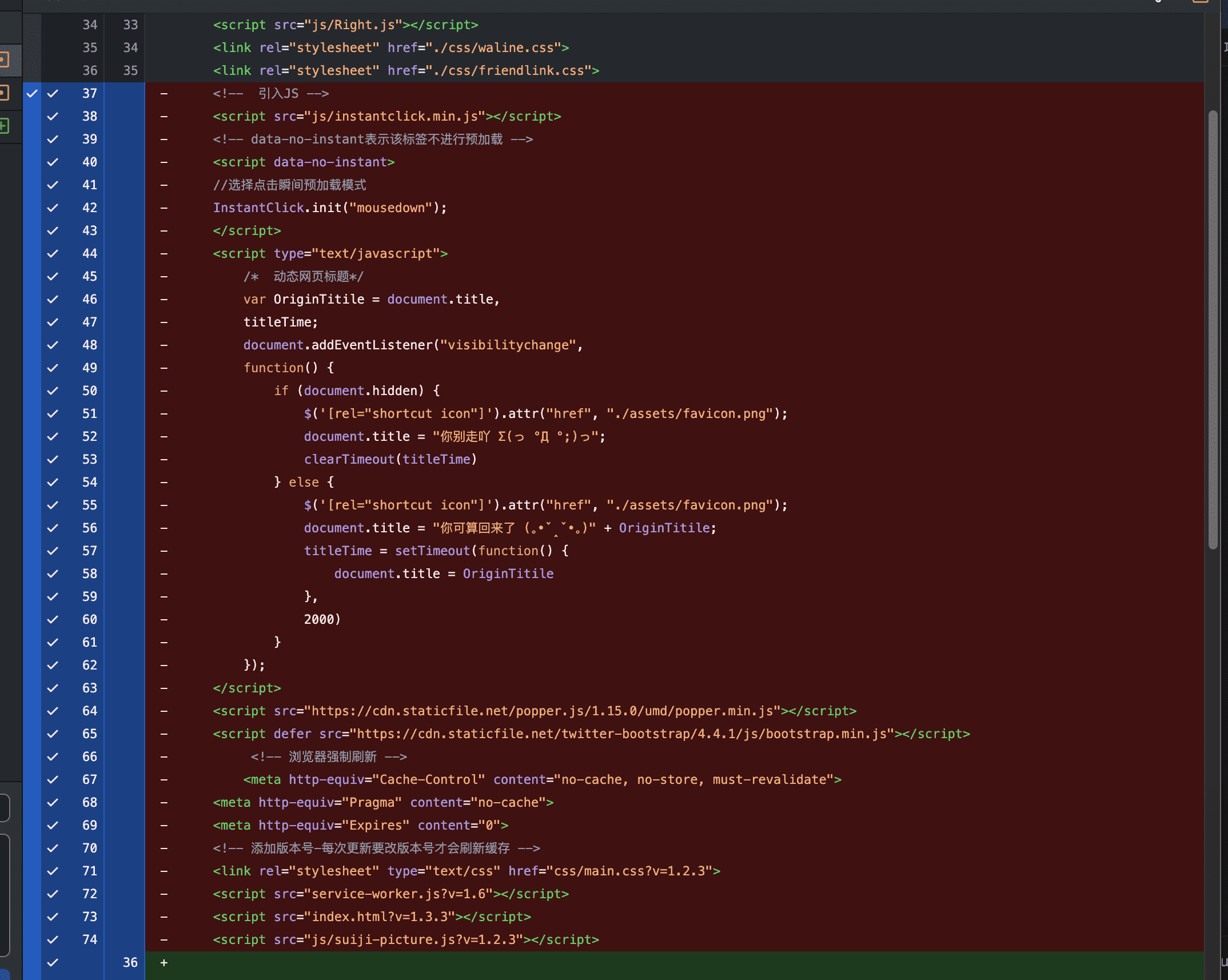
Task: Click the '浏览器强制刷新' comment line
Action: (x=329, y=756)
